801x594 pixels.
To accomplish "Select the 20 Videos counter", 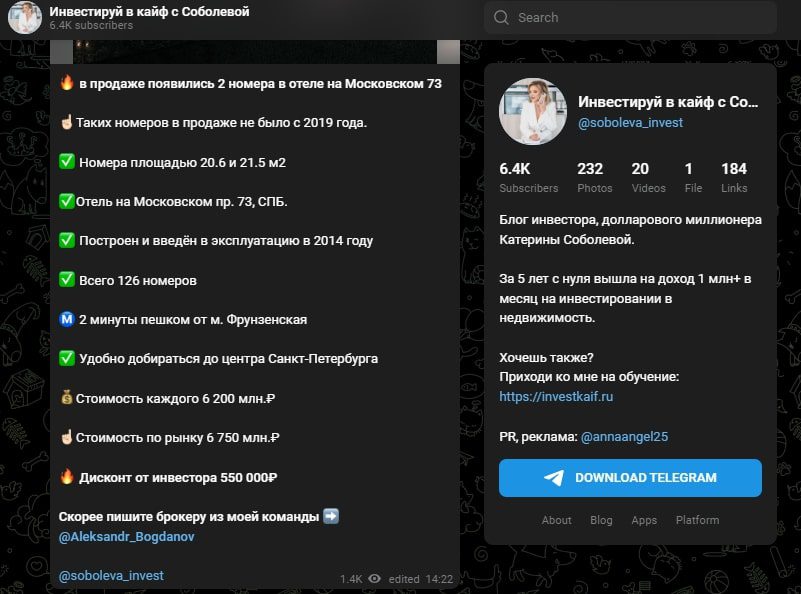I will pos(640,177).
